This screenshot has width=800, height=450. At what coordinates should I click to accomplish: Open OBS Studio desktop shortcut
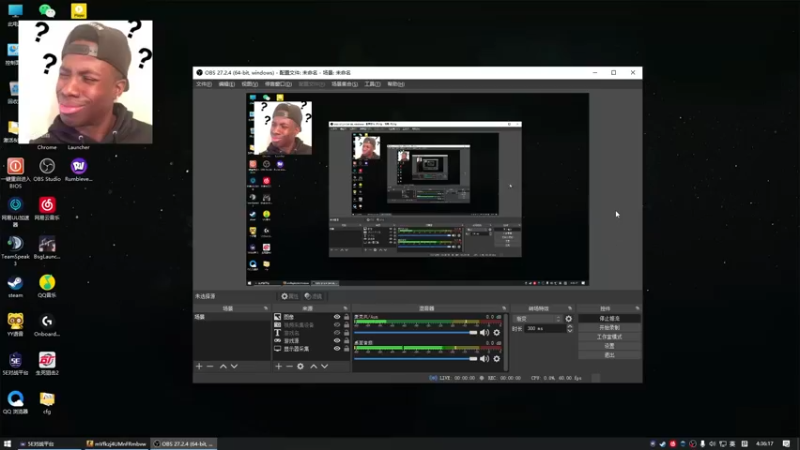pos(47,170)
